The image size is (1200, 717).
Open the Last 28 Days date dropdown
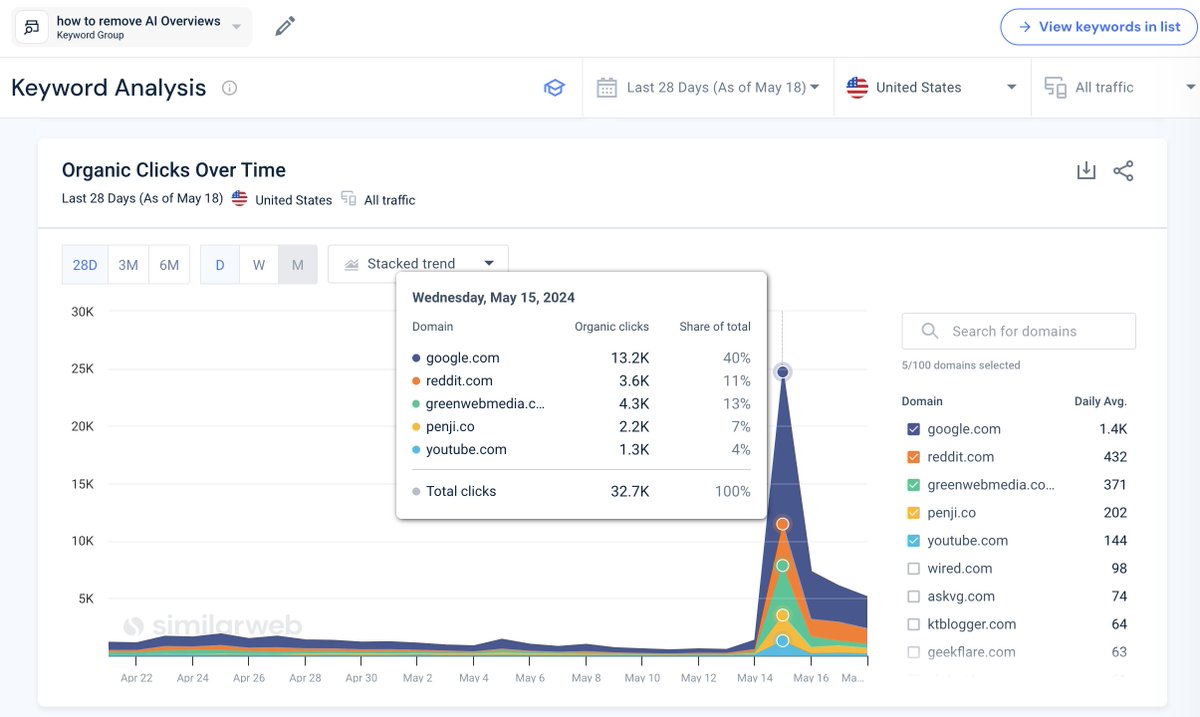point(708,88)
